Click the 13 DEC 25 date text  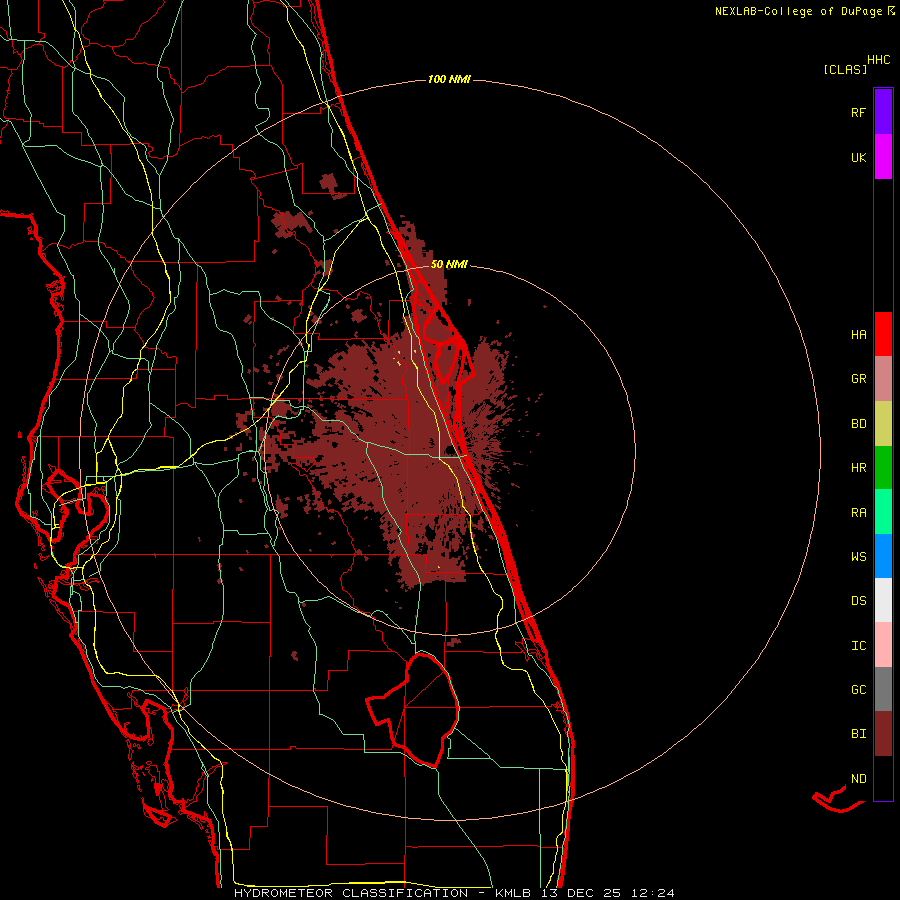(x=580, y=893)
